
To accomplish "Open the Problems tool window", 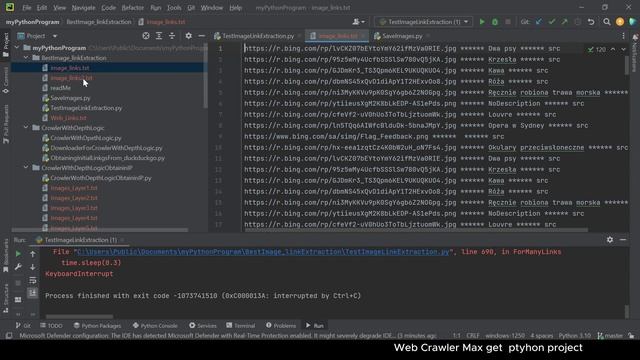I will click(281, 325).
